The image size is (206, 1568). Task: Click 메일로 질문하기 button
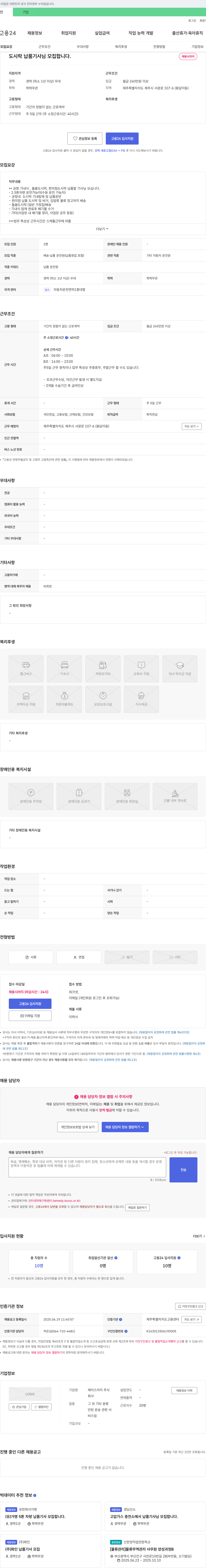(137, 1207)
